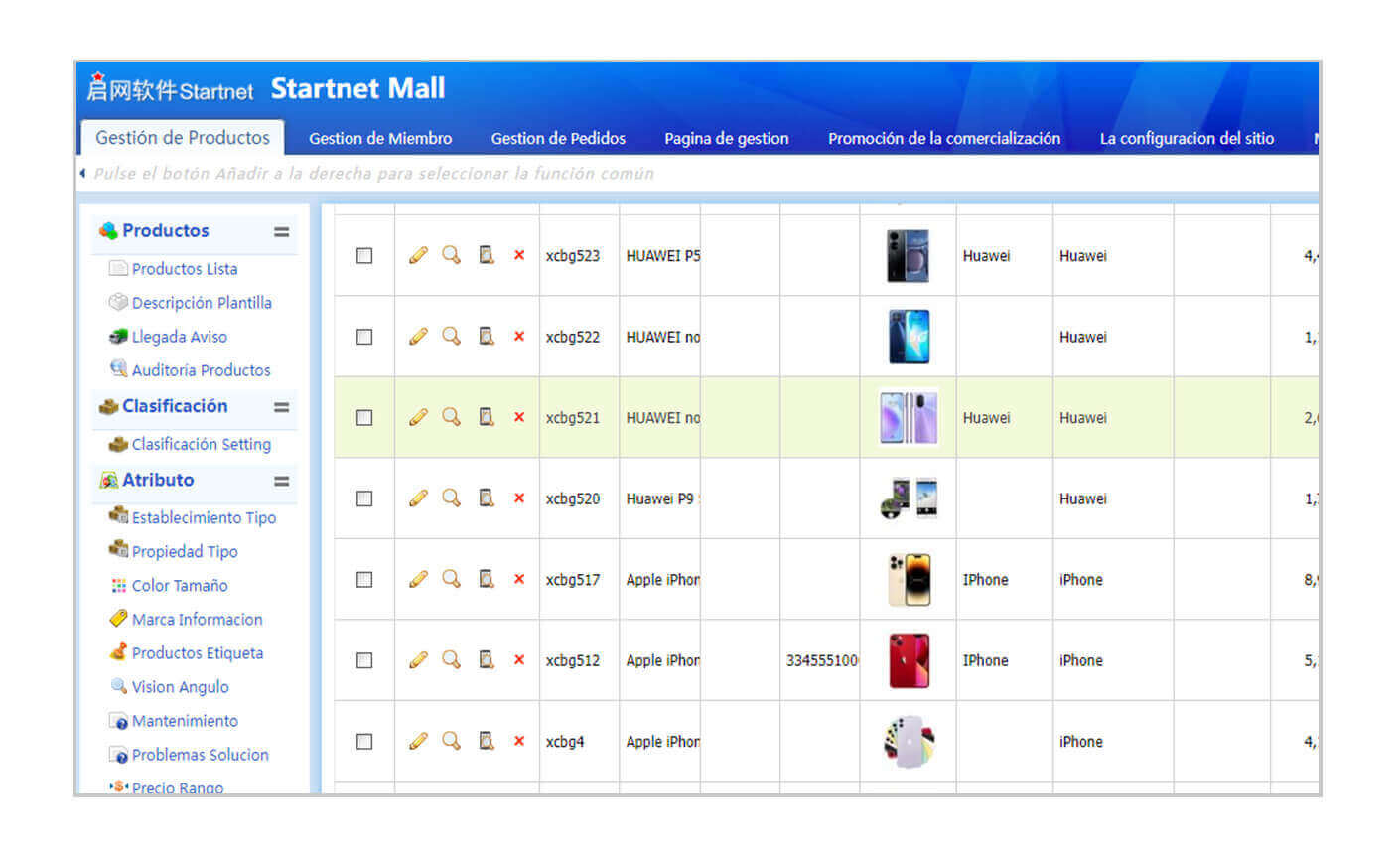
Task: Click the red iPhone thumbnail for xcbg512
Action: 909,660
